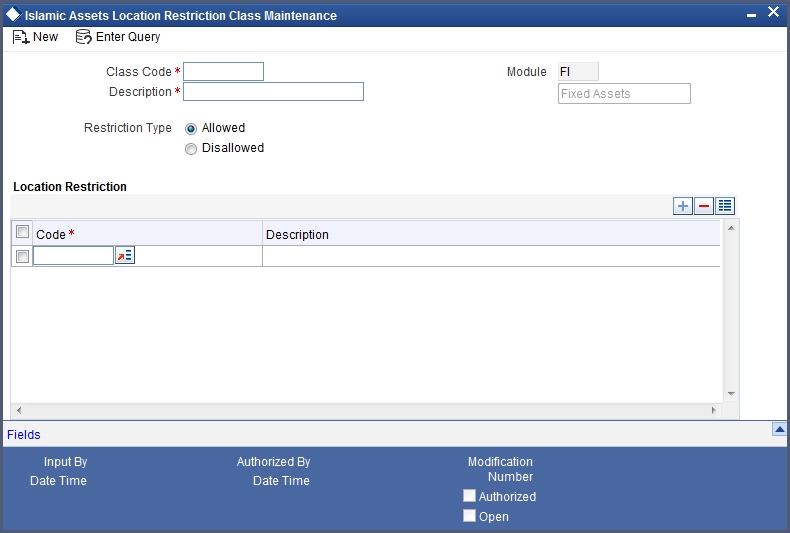Click the horizontal scroll right arrow
Viewport: 790px width, 533px height.
point(713,411)
